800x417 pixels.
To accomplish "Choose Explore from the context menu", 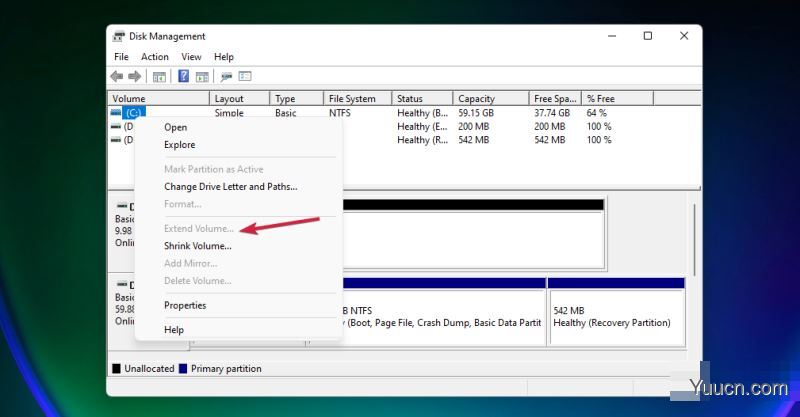I will [x=180, y=144].
